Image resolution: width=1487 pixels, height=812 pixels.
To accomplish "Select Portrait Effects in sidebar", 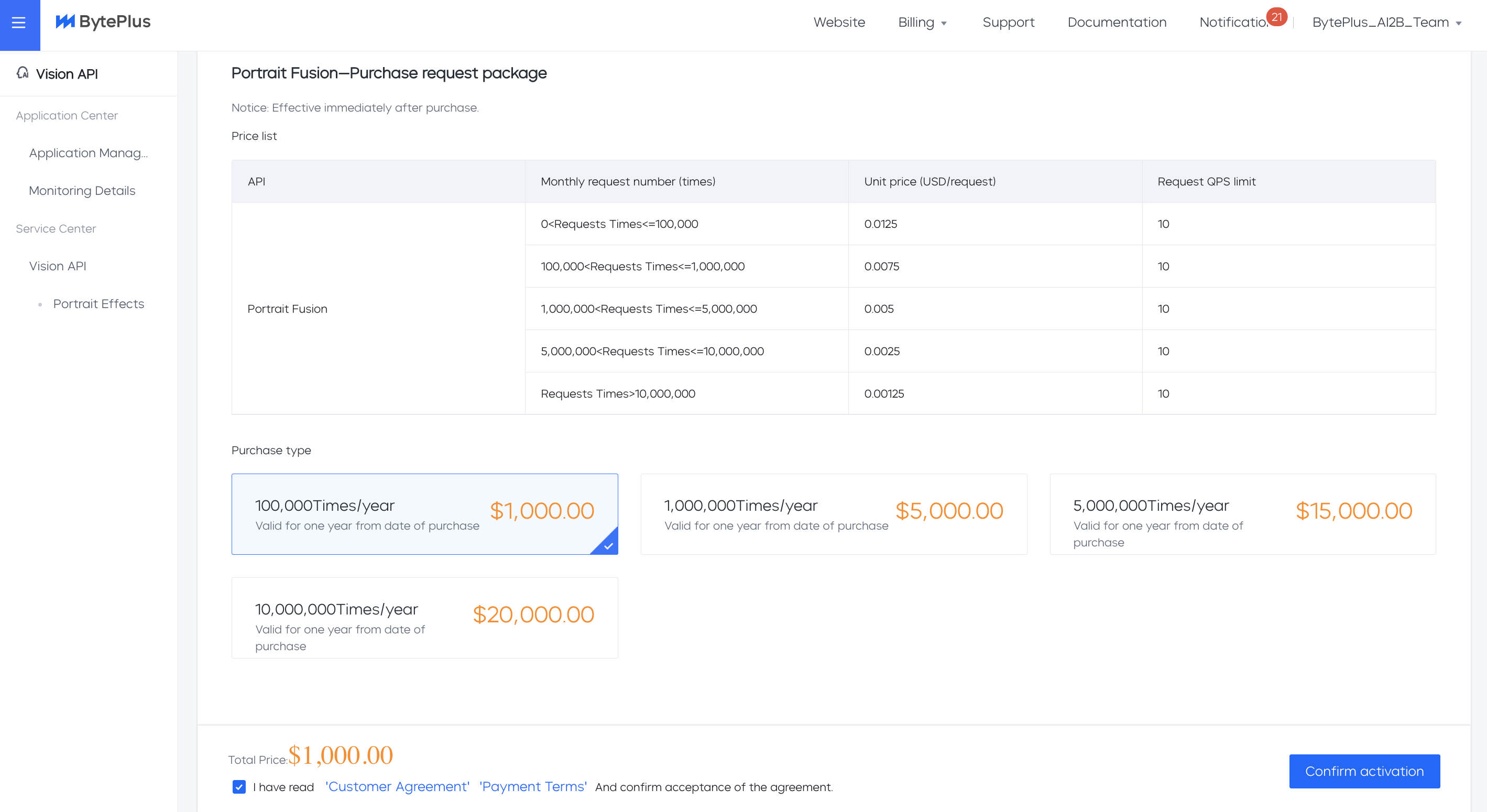I will (x=99, y=303).
